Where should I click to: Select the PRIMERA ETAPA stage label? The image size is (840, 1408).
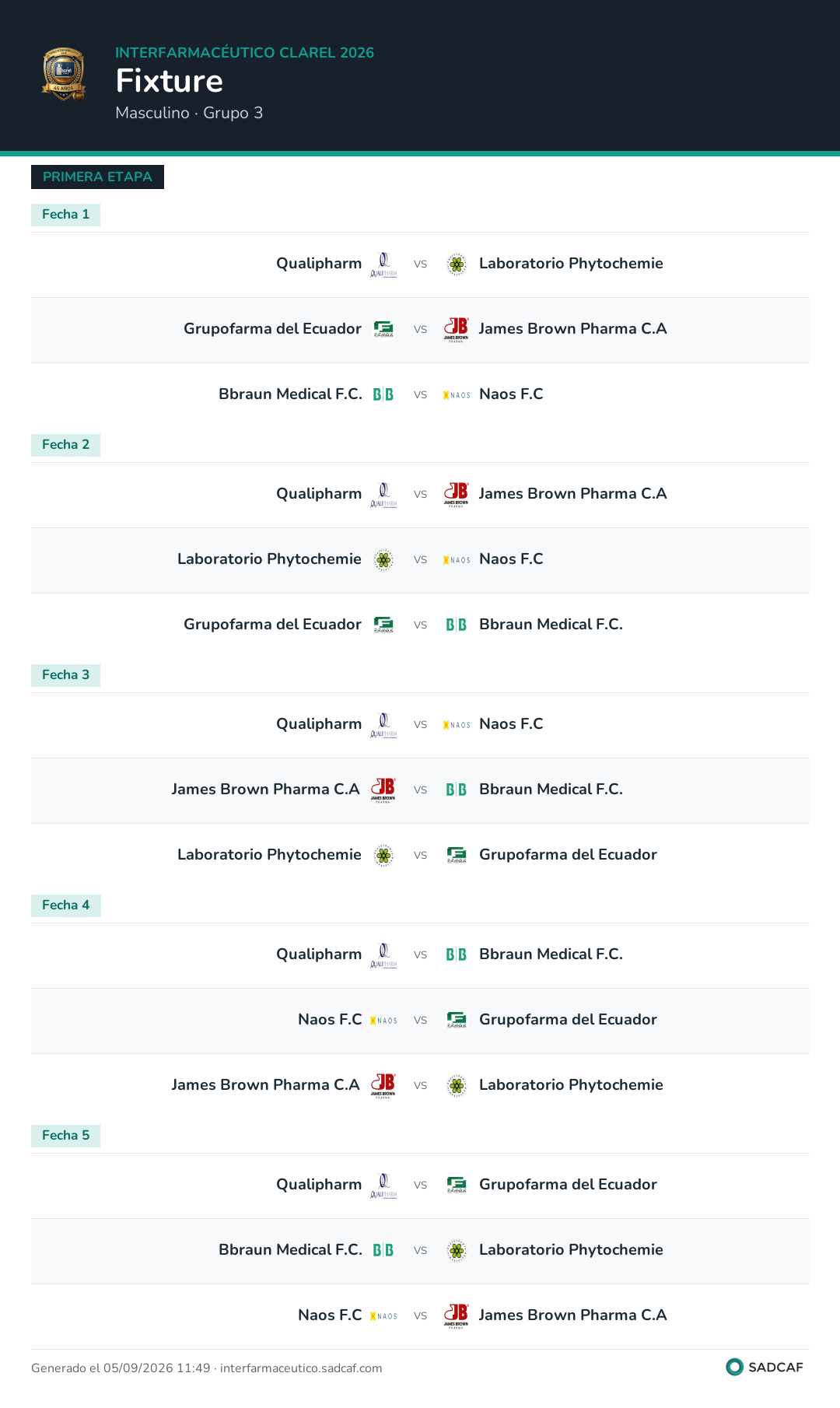tap(97, 177)
